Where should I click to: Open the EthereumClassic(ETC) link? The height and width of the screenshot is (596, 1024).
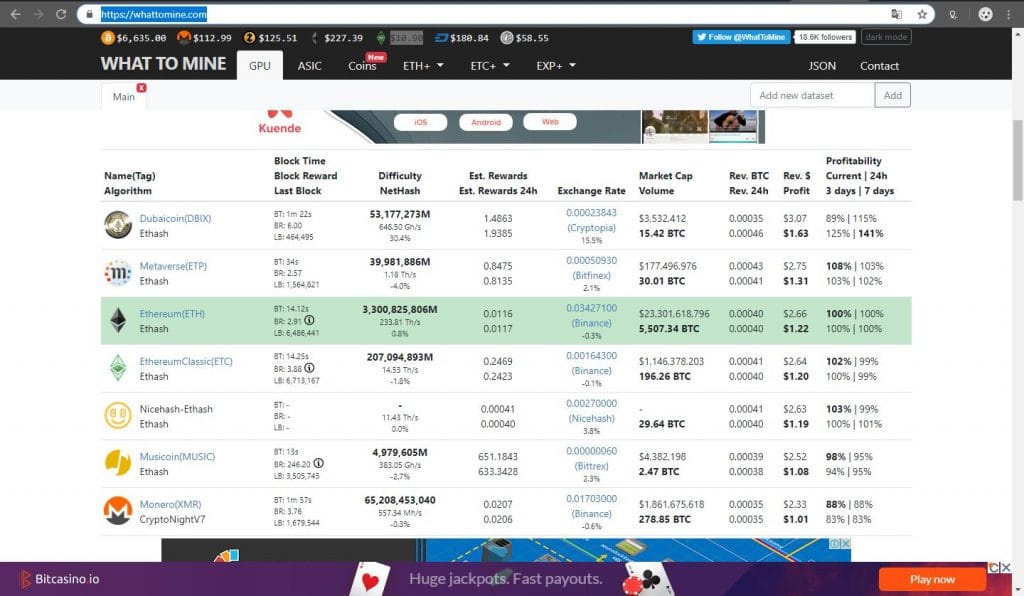click(x=185, y=361)
